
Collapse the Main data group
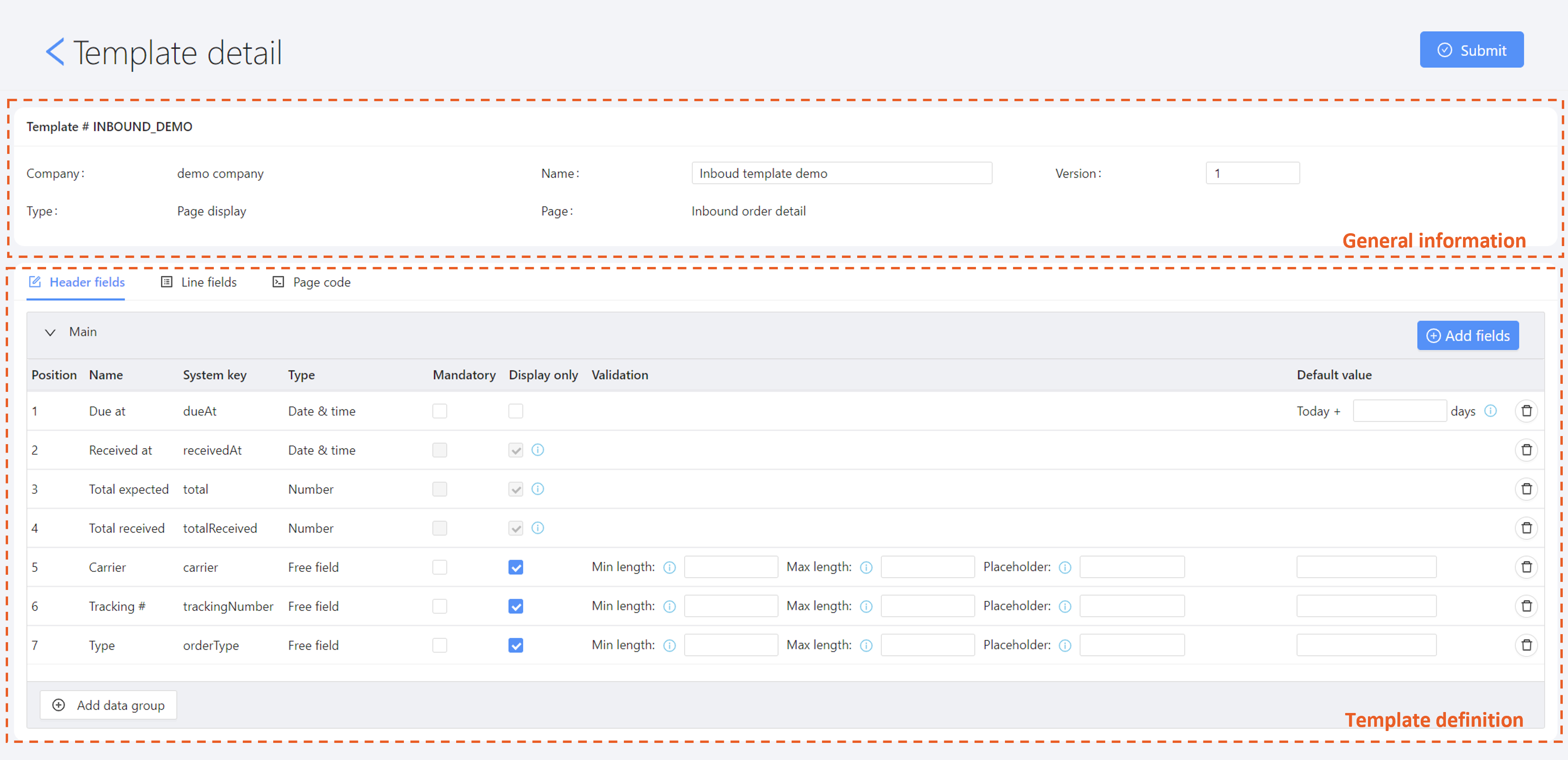50,332
